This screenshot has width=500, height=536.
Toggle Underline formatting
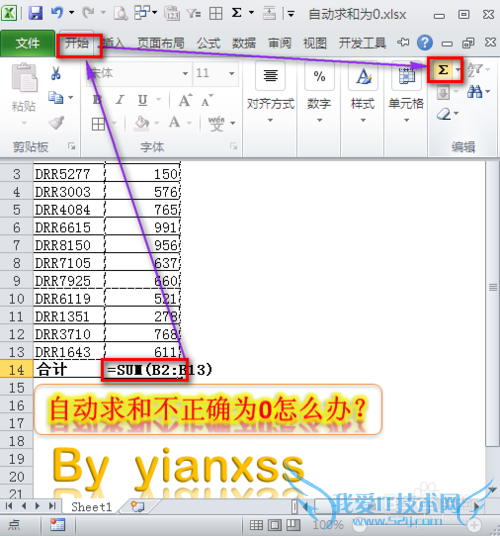[143, 100]
